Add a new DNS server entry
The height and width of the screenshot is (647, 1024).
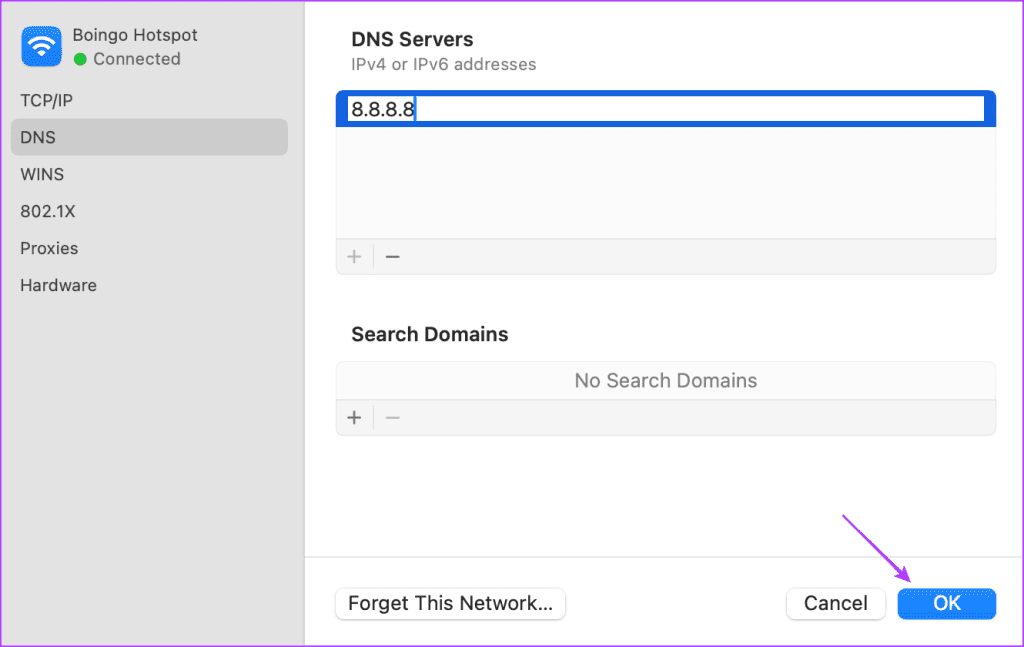[354, 257]
